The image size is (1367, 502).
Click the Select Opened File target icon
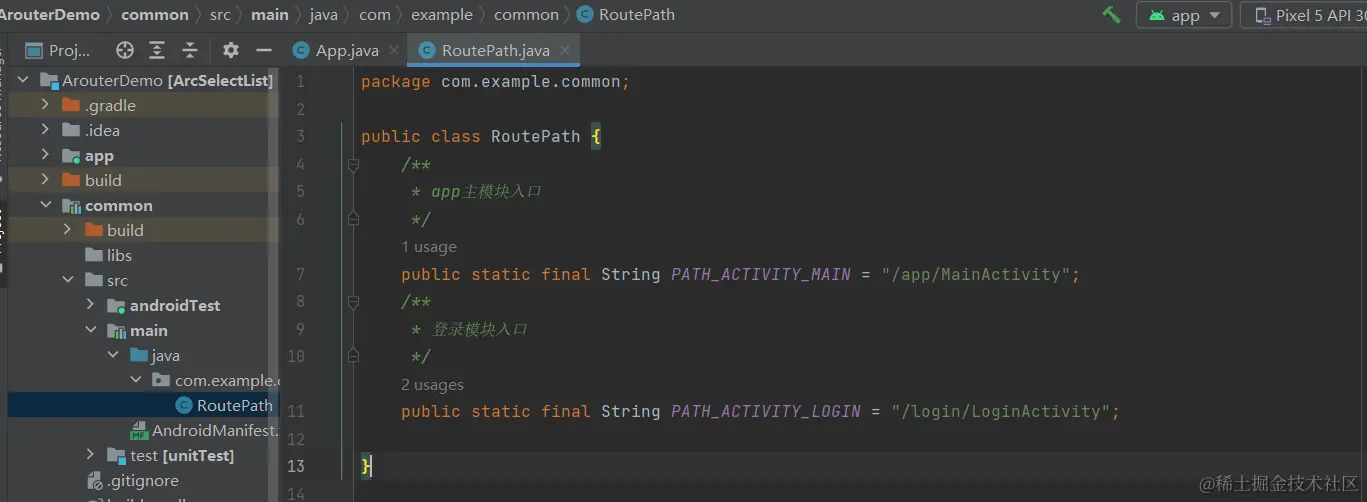click(x=125, y=50)
